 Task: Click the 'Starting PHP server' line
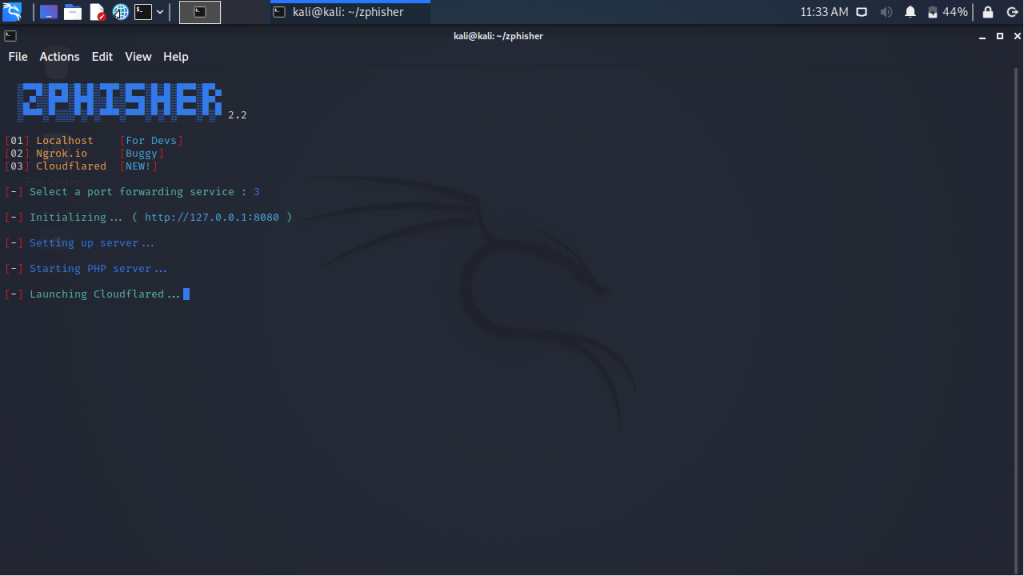86,268
